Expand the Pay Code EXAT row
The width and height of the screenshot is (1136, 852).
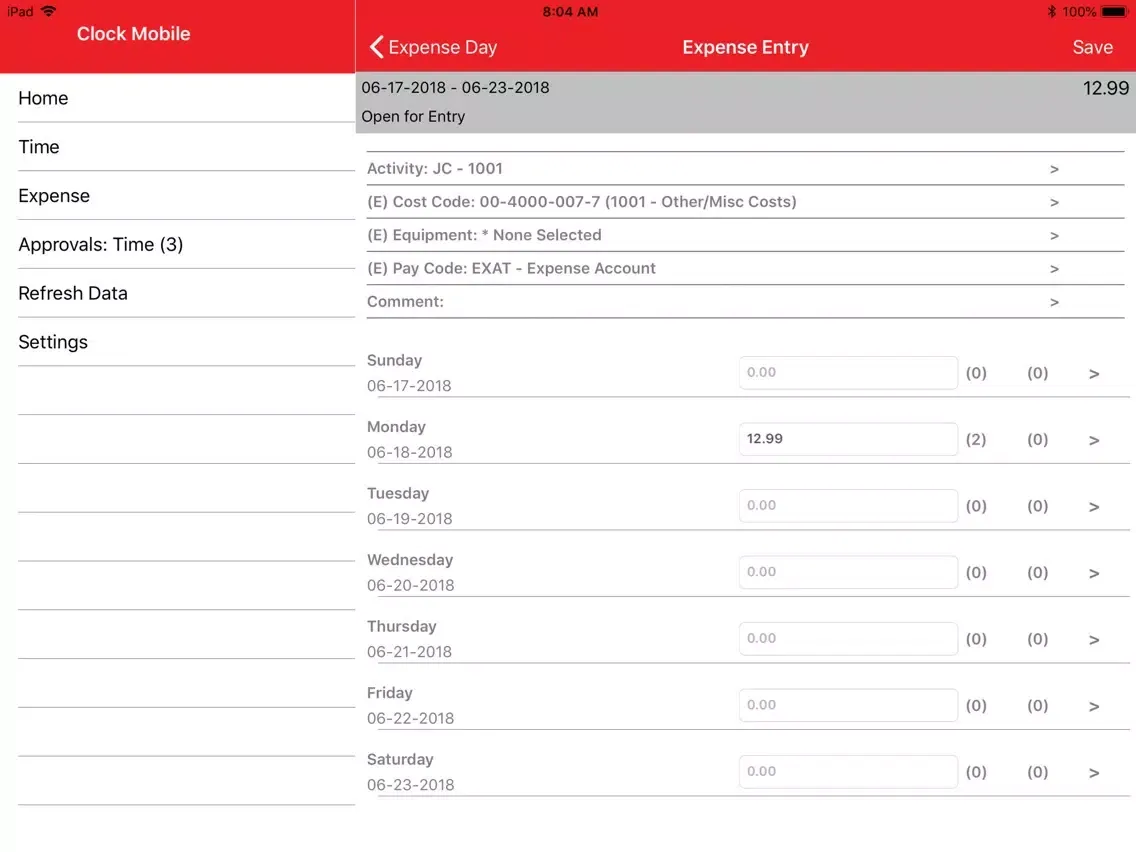click(x=745, y=269)
